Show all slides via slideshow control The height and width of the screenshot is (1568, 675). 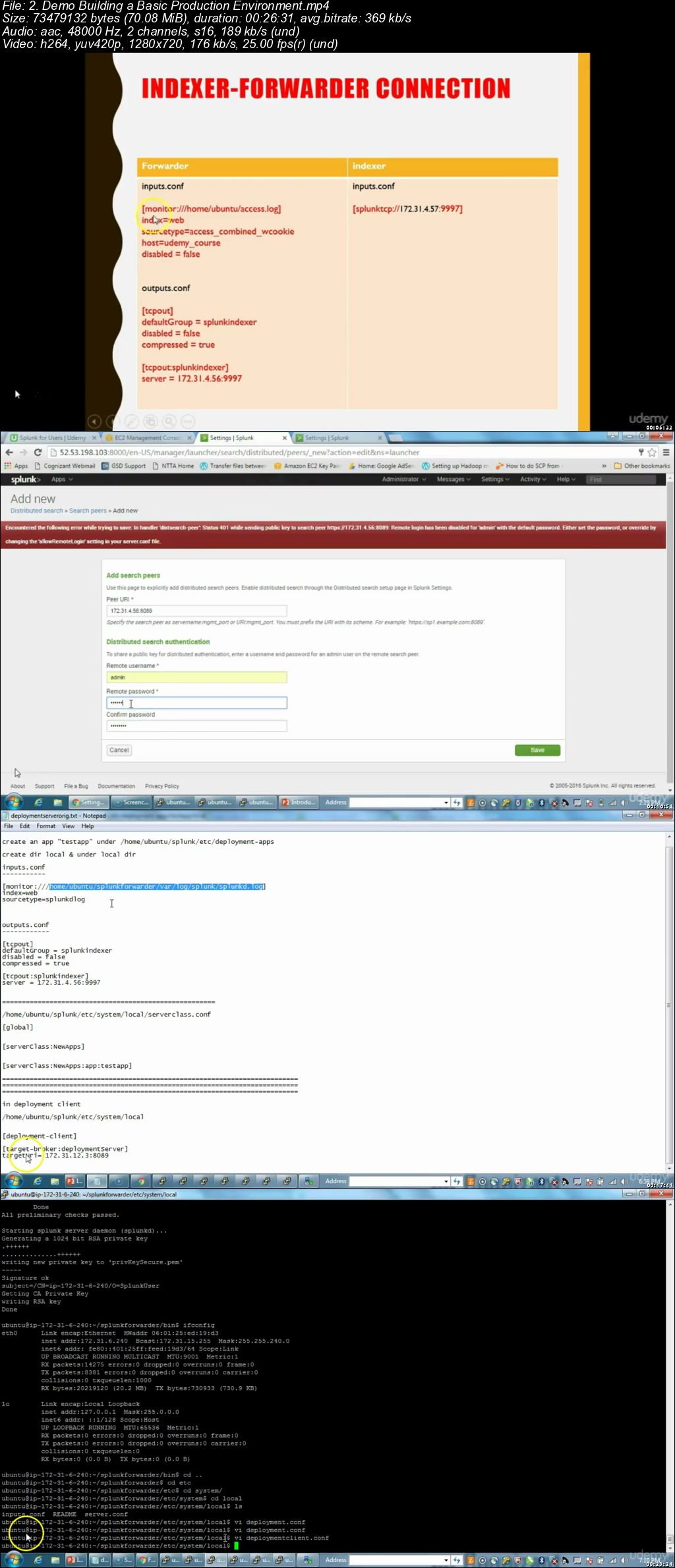(x=150, y=421)
